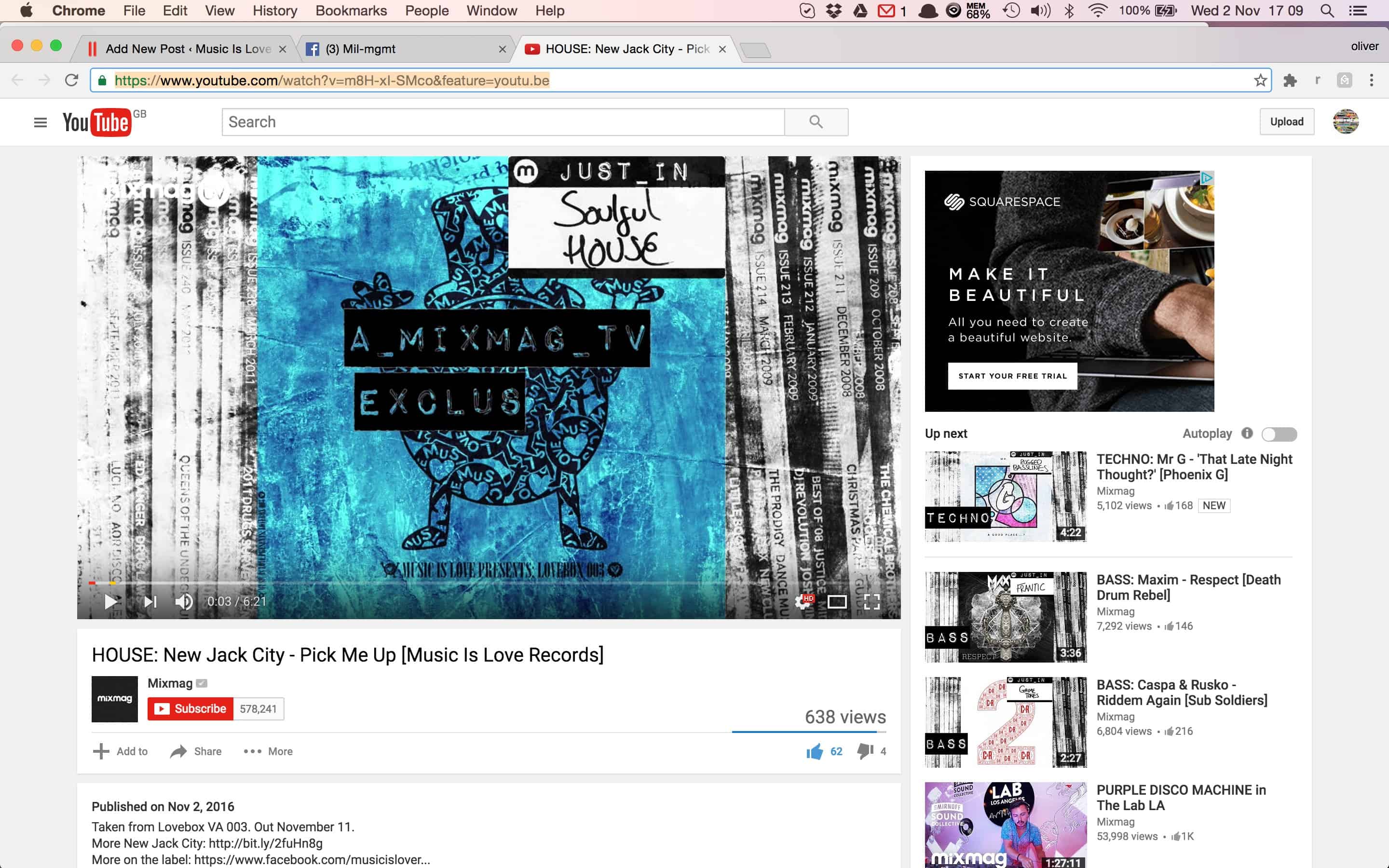Open Purple Disco Machine video thumbnail

[x=1006, y=825]
